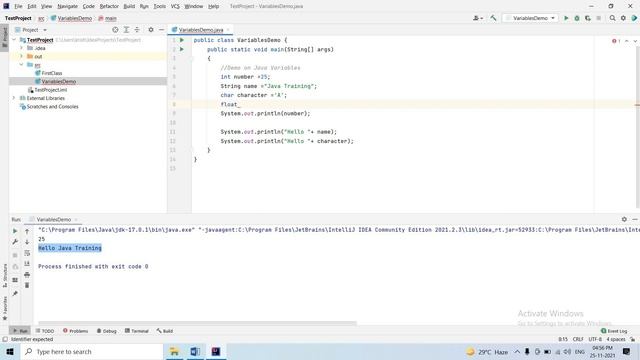Open File Explorer from taskbar

tap(174, 351)
